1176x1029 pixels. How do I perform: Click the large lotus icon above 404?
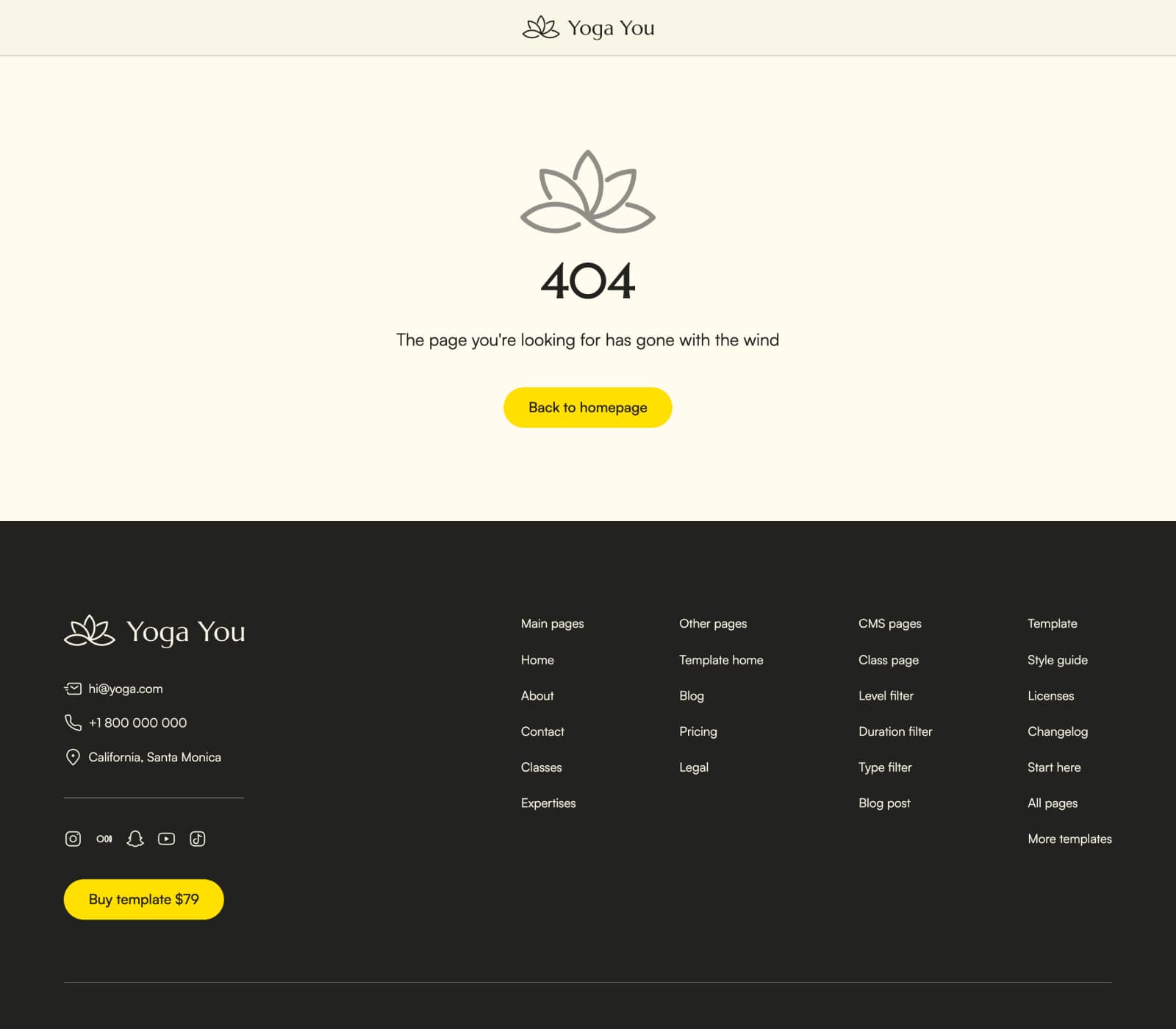(x=588, y=192)
